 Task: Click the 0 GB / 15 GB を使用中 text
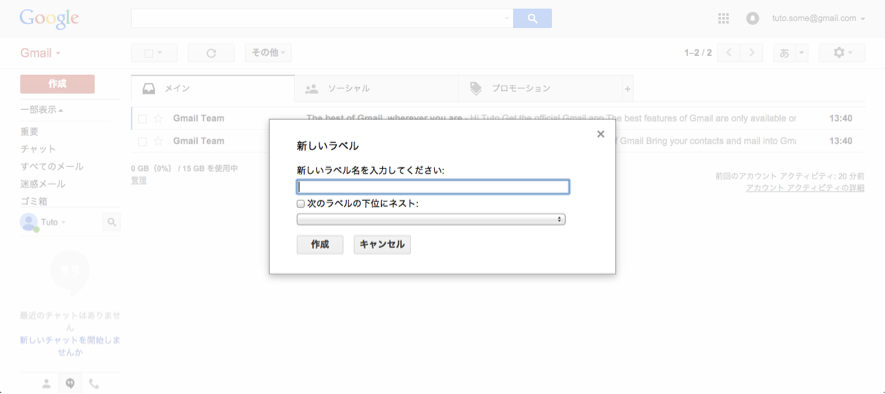click(x=185, y=168)
